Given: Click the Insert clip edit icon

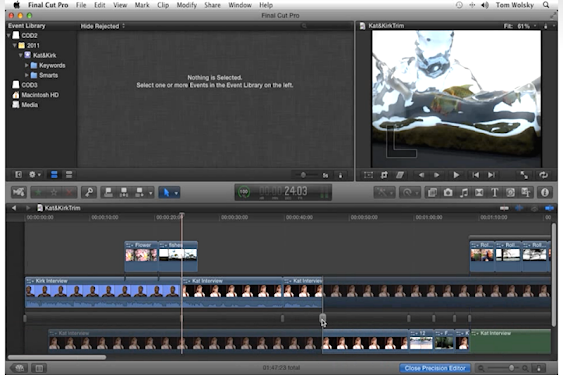Looking at the screenshot, I should [124, 193].
